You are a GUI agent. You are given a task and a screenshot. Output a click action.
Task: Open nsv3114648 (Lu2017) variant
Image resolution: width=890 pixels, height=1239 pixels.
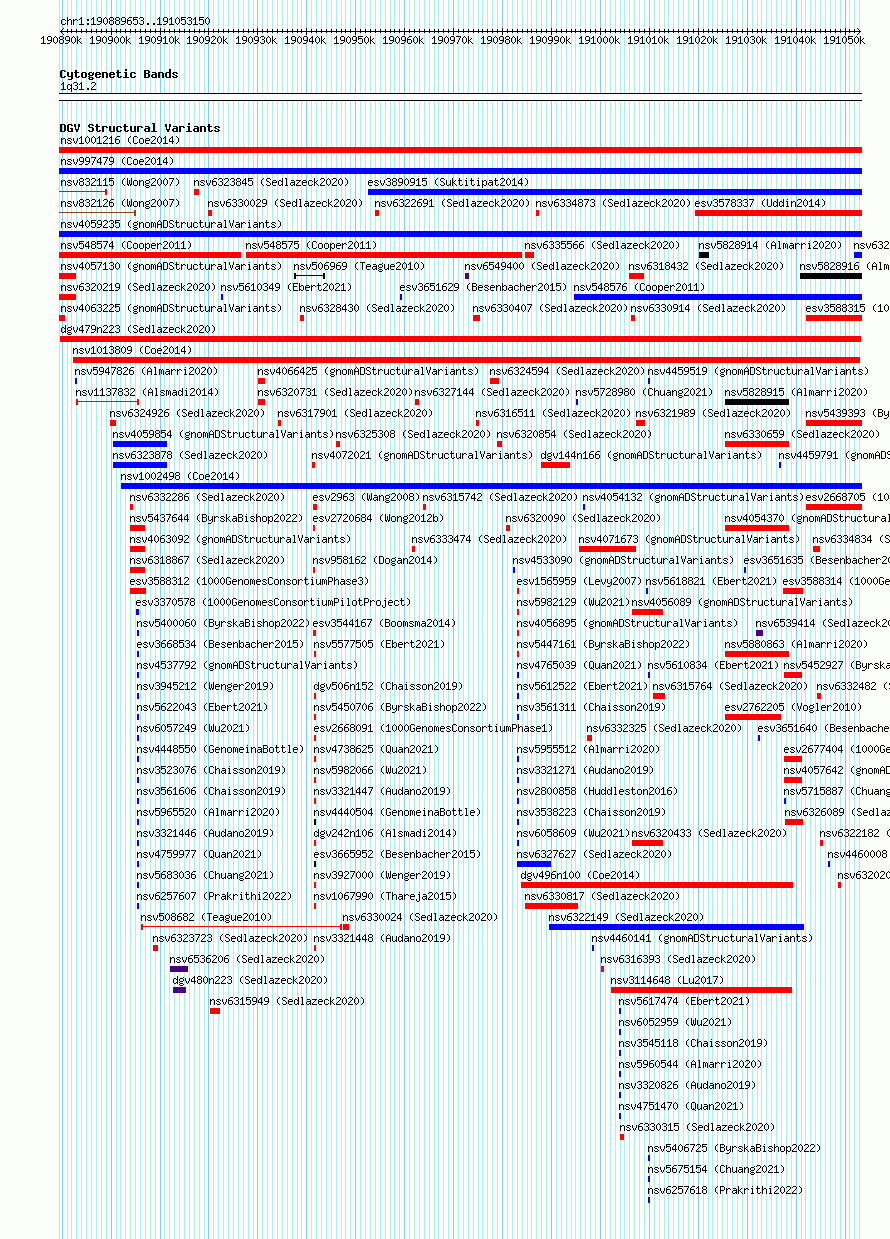667,980
